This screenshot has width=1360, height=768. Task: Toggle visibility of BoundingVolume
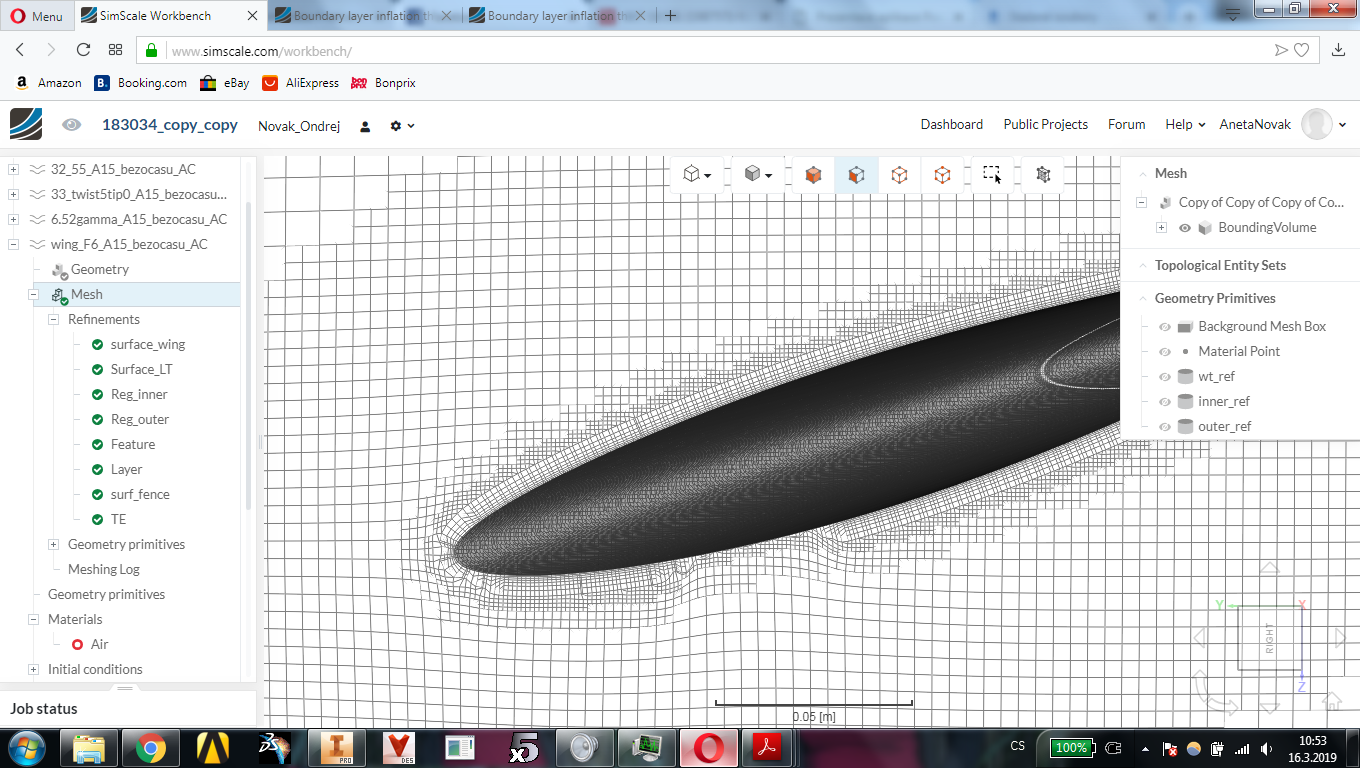point(1185,227)
